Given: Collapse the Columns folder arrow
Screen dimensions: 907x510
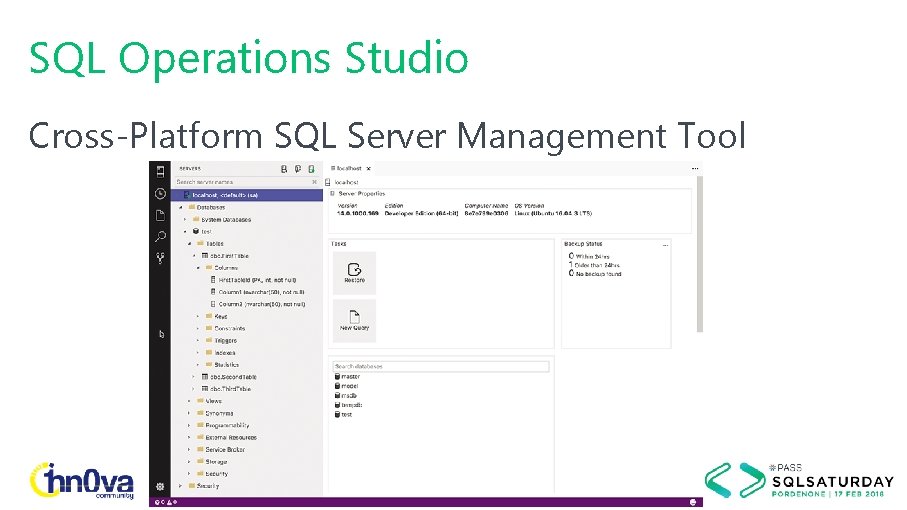Looking at the screenshot, I should point(198,268).
